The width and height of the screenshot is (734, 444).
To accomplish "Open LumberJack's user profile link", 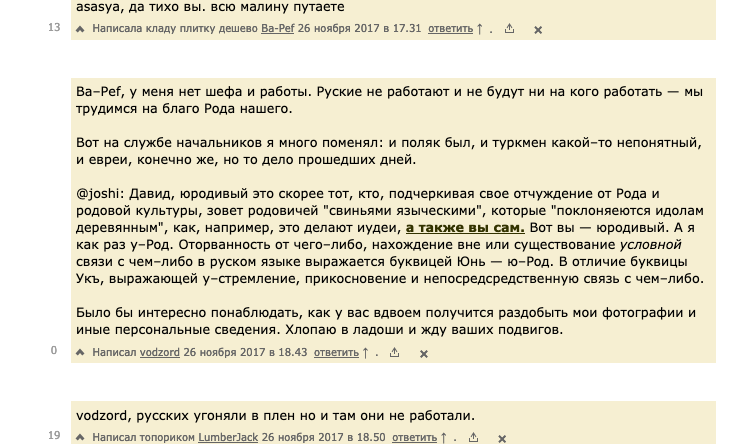I will click(229, 437).
